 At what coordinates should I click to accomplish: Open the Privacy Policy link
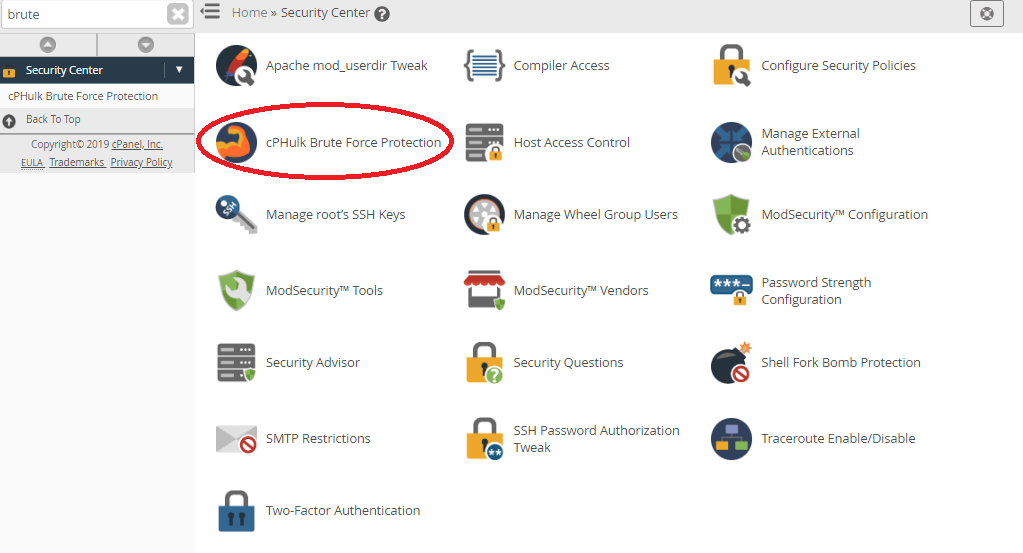click(x=142, y=162)
